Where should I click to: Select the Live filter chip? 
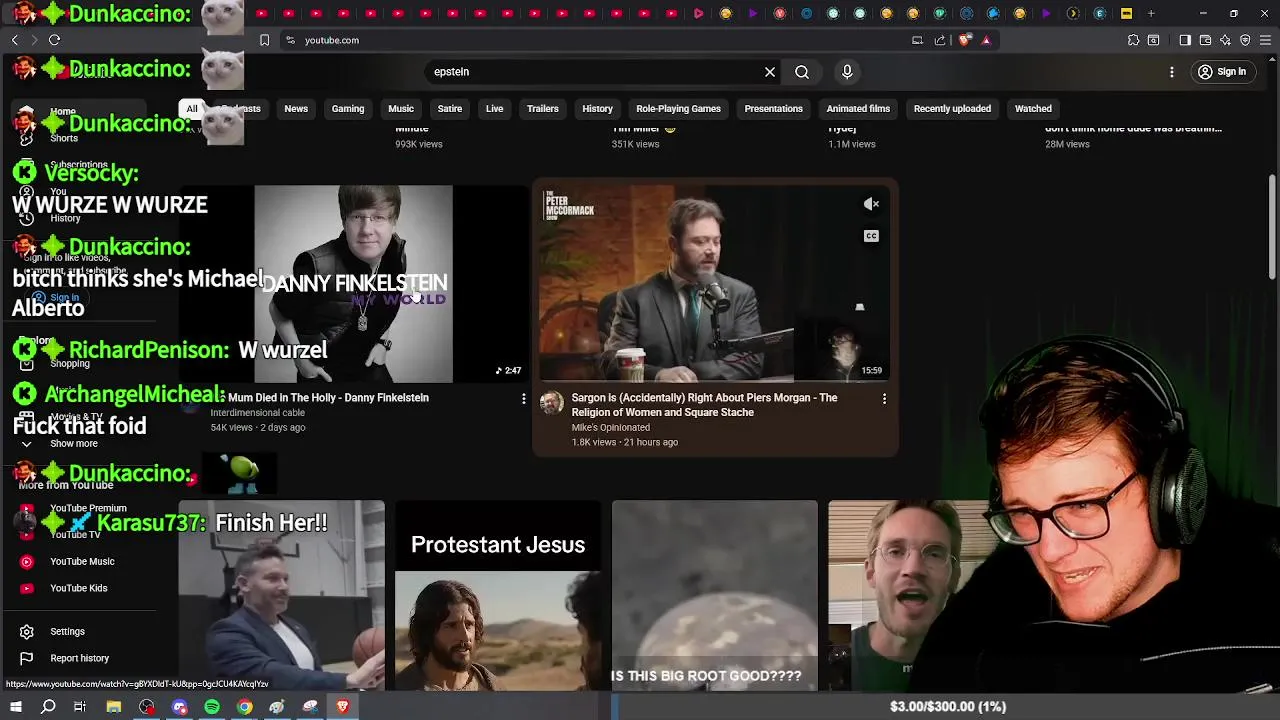click(x=495, y=109)
